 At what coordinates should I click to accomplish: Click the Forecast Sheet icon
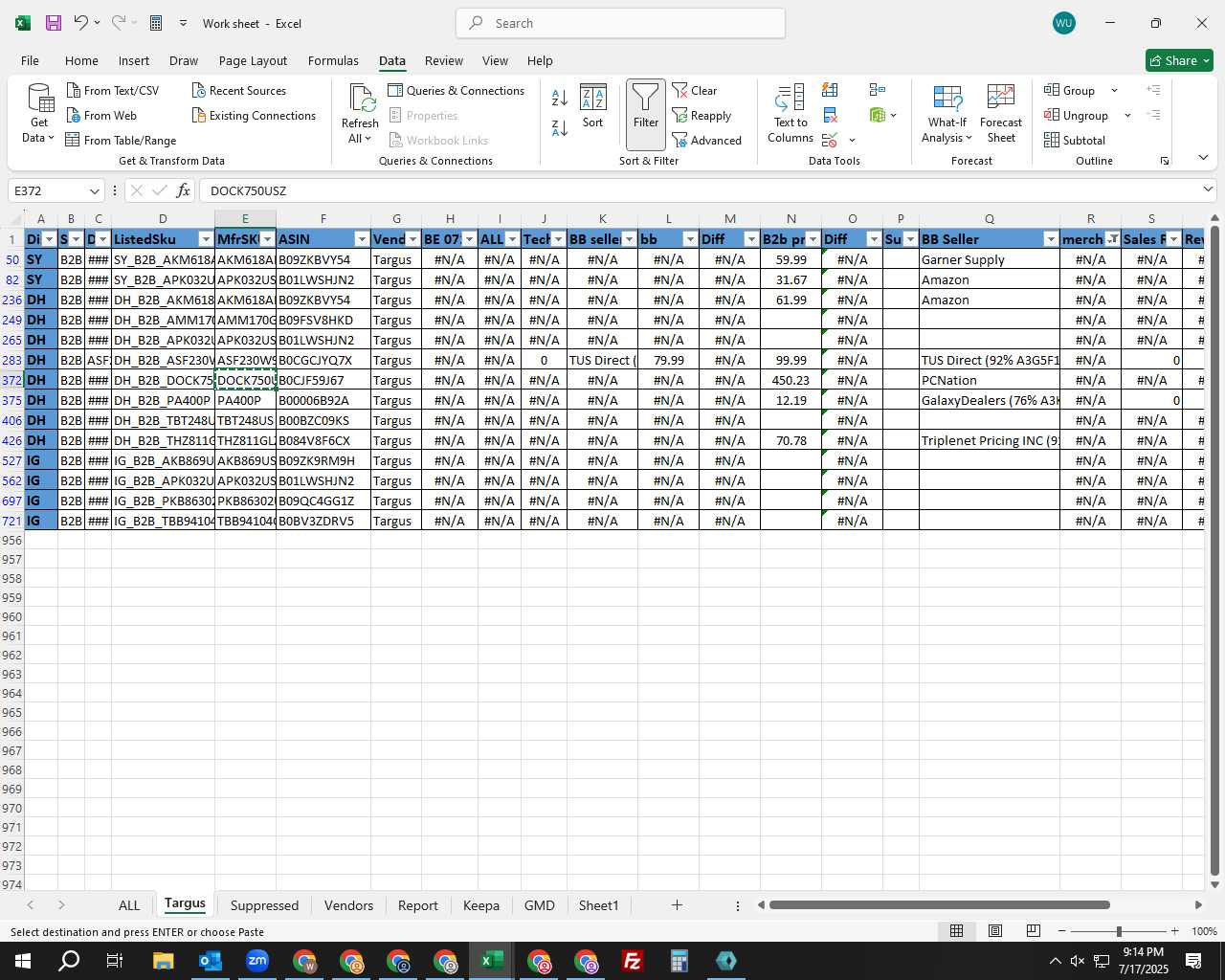1001,114
